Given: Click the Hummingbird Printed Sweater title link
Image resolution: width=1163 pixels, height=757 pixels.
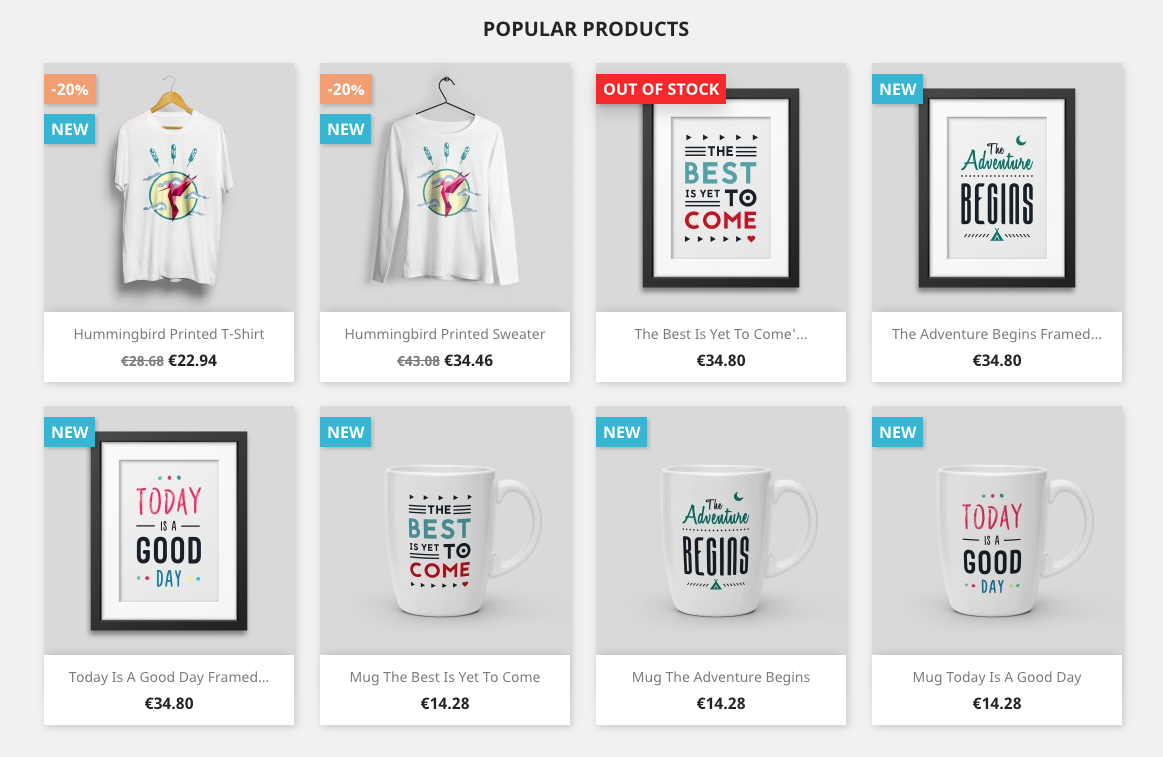Looking at the screenshot, I should point(445,334).
